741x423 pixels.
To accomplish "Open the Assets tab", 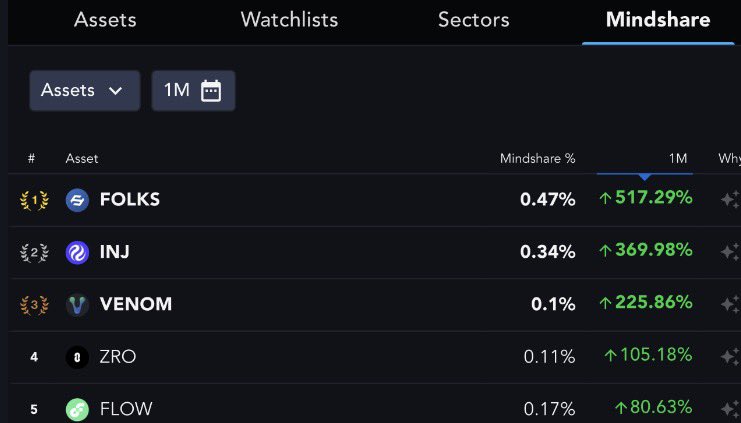I will tap(105, 20).
